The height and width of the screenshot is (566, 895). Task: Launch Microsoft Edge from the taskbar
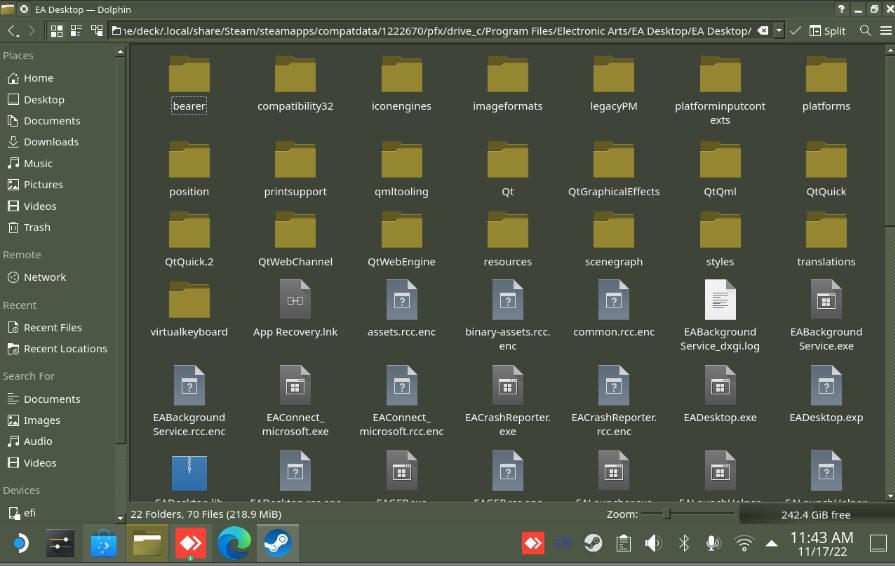coord(233,544)
